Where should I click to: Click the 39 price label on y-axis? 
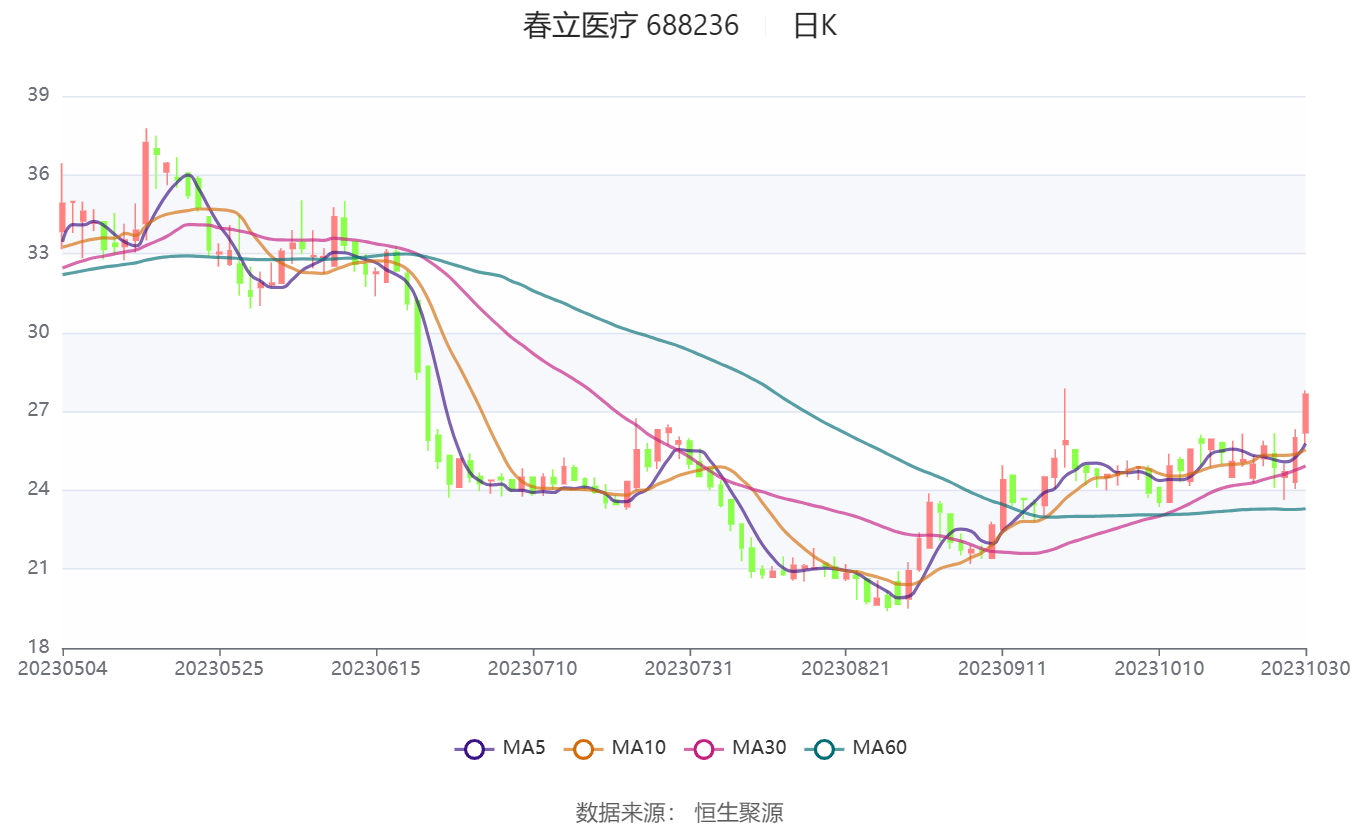(x=38, y=96)
